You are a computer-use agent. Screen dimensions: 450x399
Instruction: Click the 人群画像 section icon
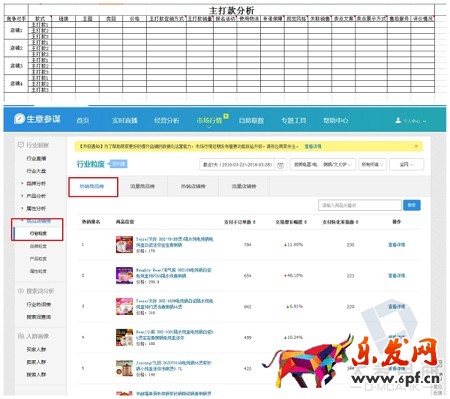pyautogui.click(x=21, y=336)
